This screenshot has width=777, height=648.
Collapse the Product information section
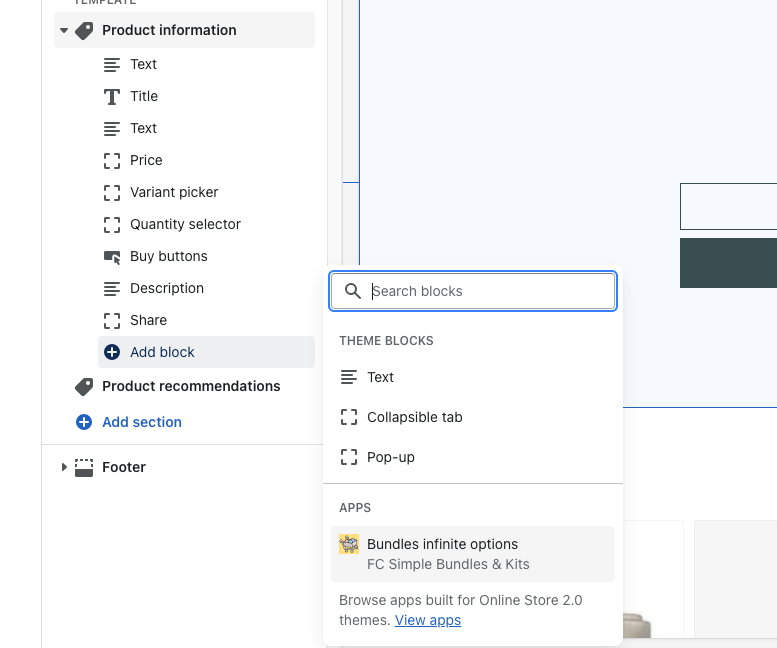point(64,30)
